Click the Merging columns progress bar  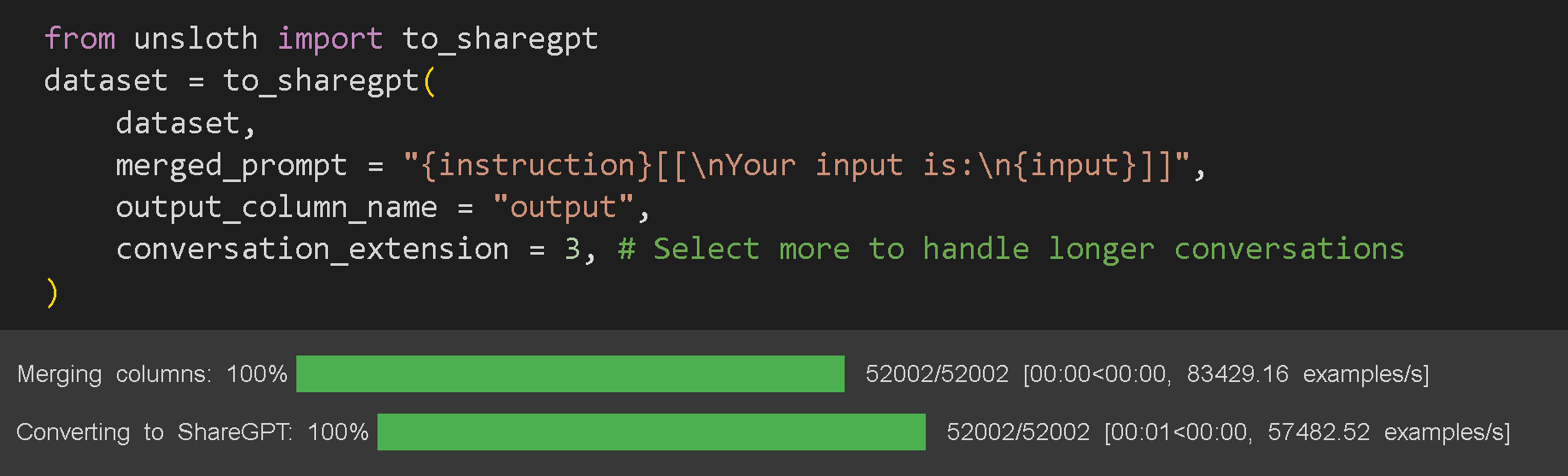(570, 374)
